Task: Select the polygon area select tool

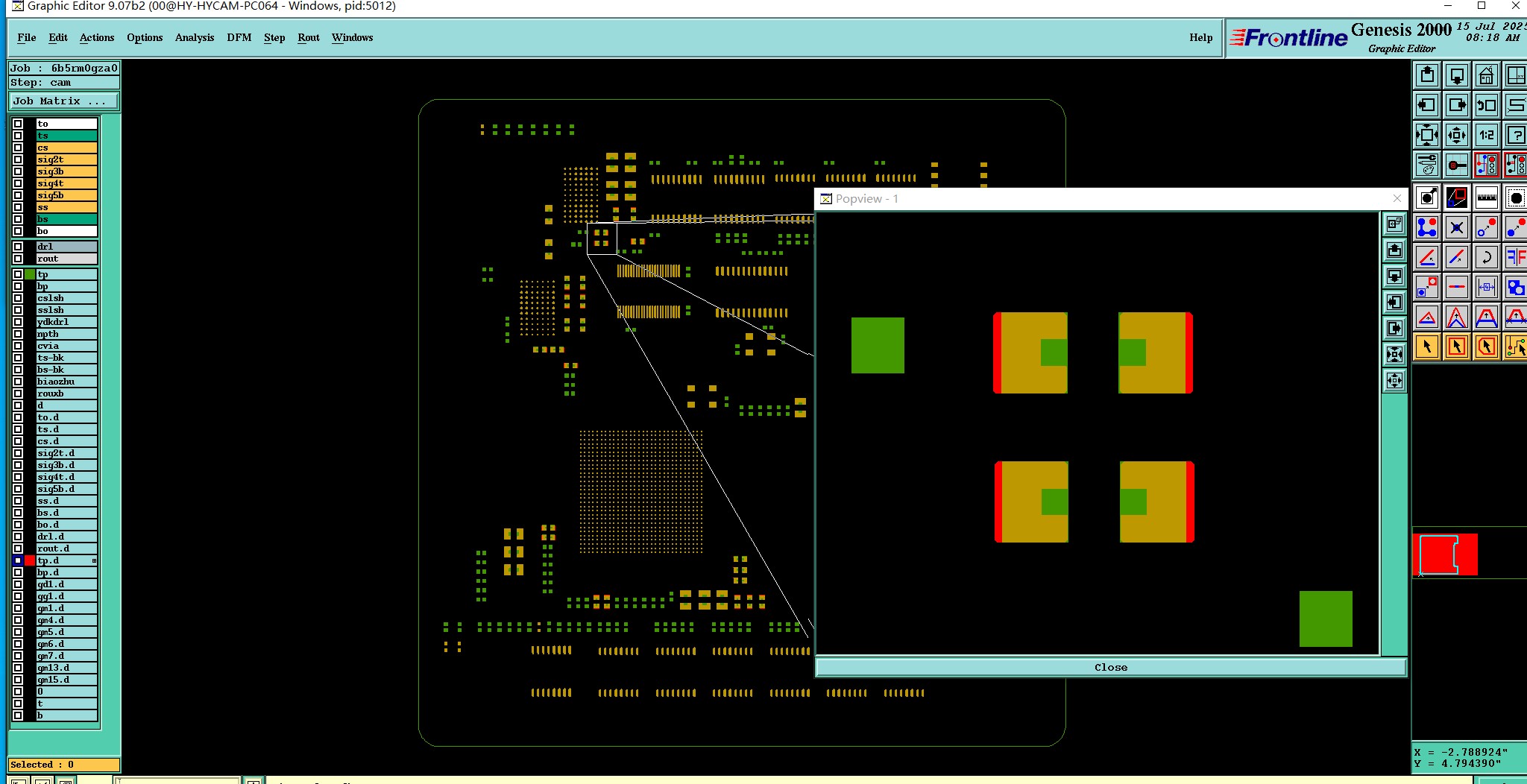Action: point(1487,347)
